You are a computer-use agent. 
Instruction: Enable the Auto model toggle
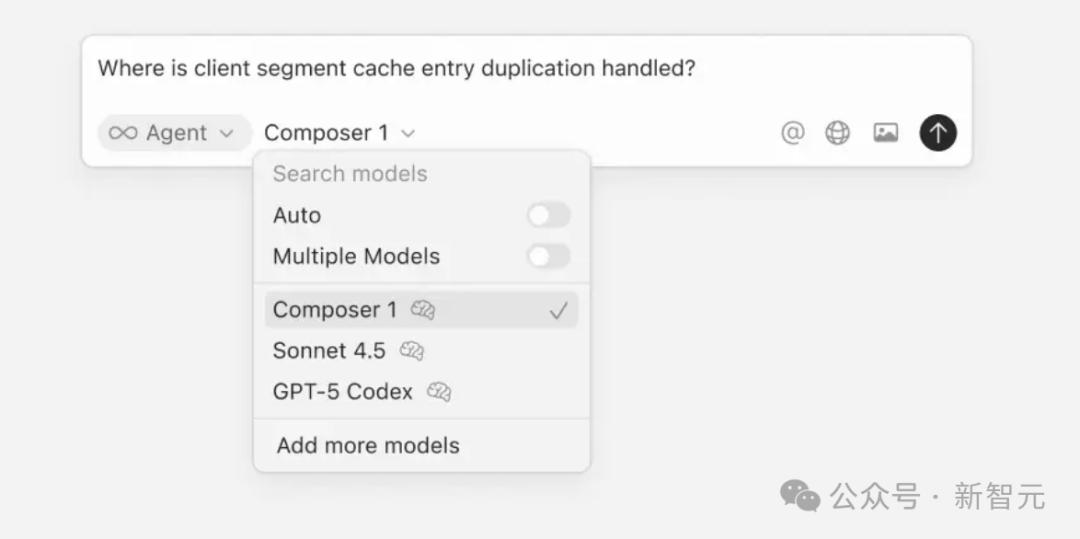548,215
